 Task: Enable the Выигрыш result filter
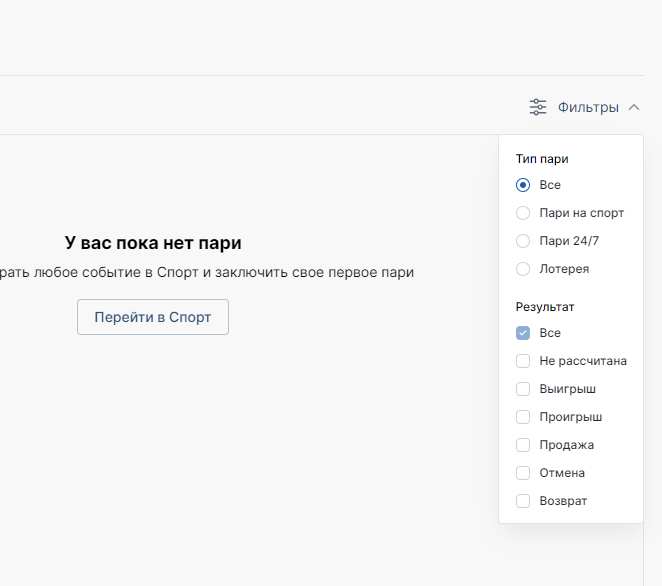[x=523, y=389]
